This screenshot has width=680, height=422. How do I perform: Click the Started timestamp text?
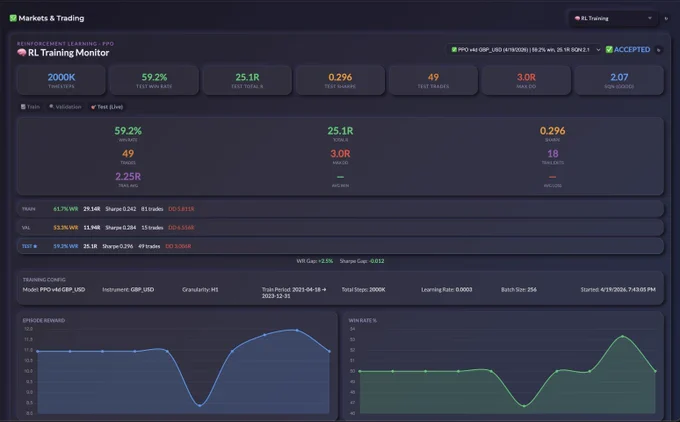tap(618, 289)
